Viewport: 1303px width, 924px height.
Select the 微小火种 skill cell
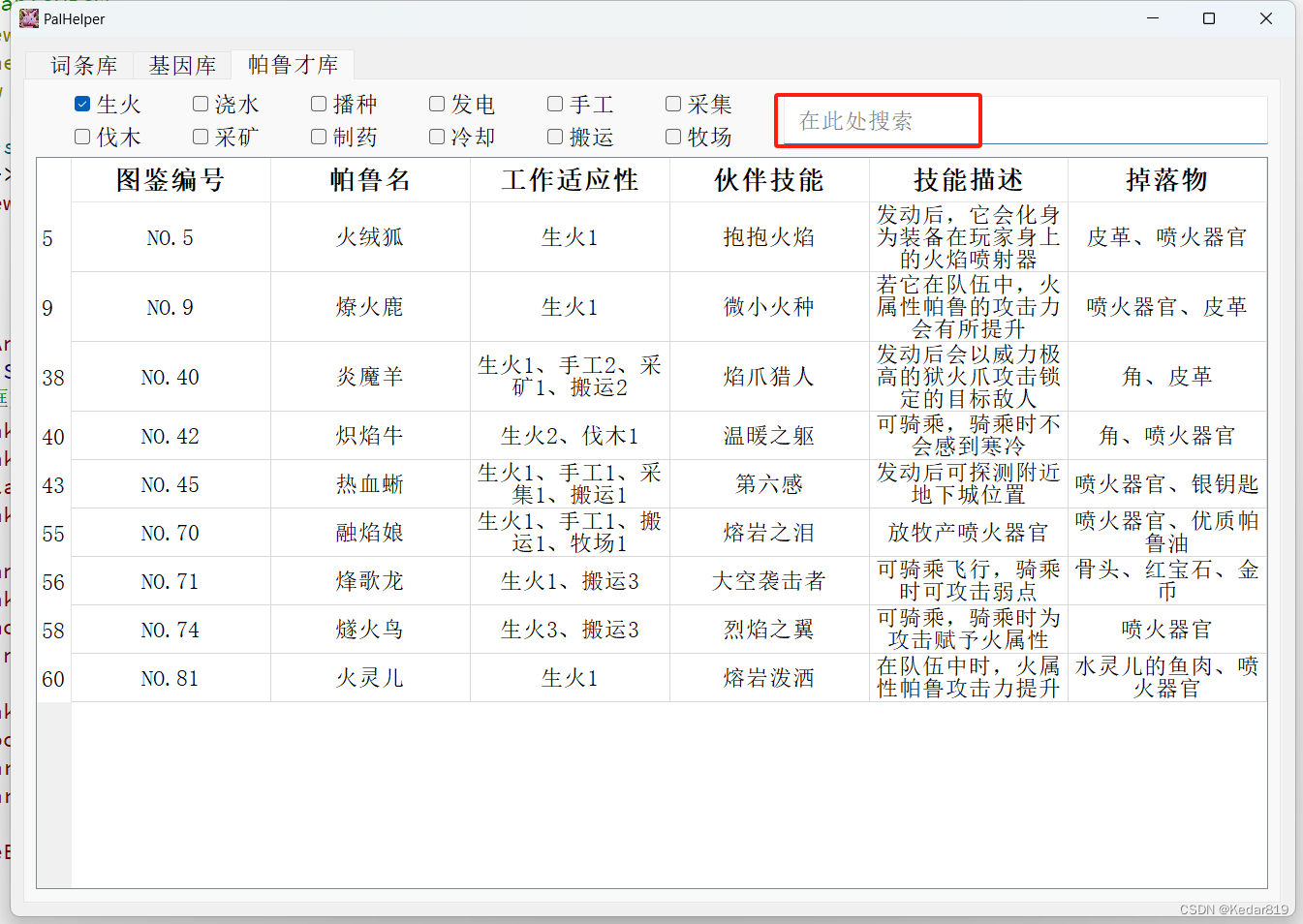click(769, 307)
